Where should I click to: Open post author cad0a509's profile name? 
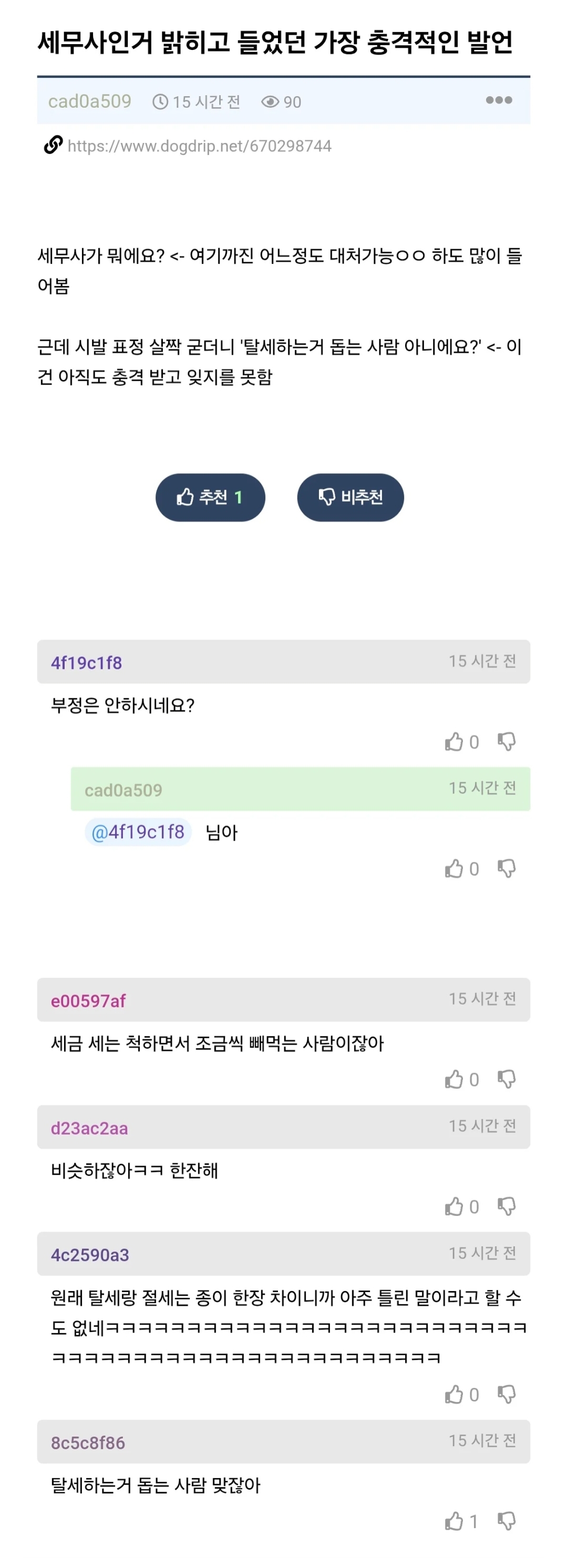coord(89,101)
